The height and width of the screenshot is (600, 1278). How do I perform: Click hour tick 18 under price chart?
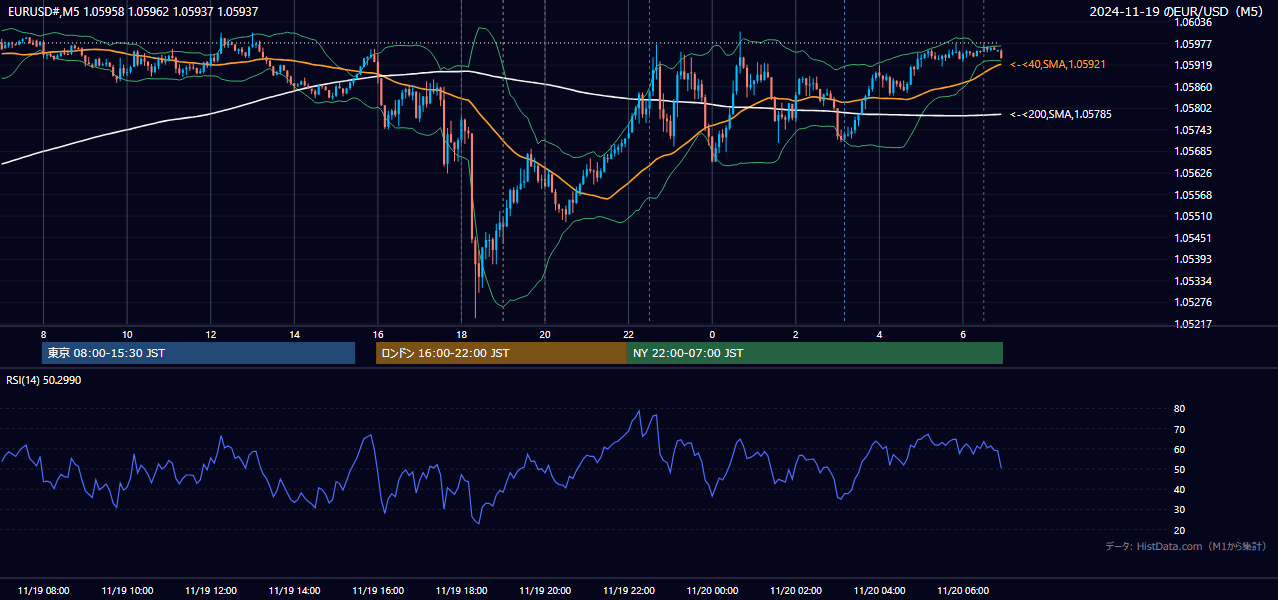coord(461,334)
